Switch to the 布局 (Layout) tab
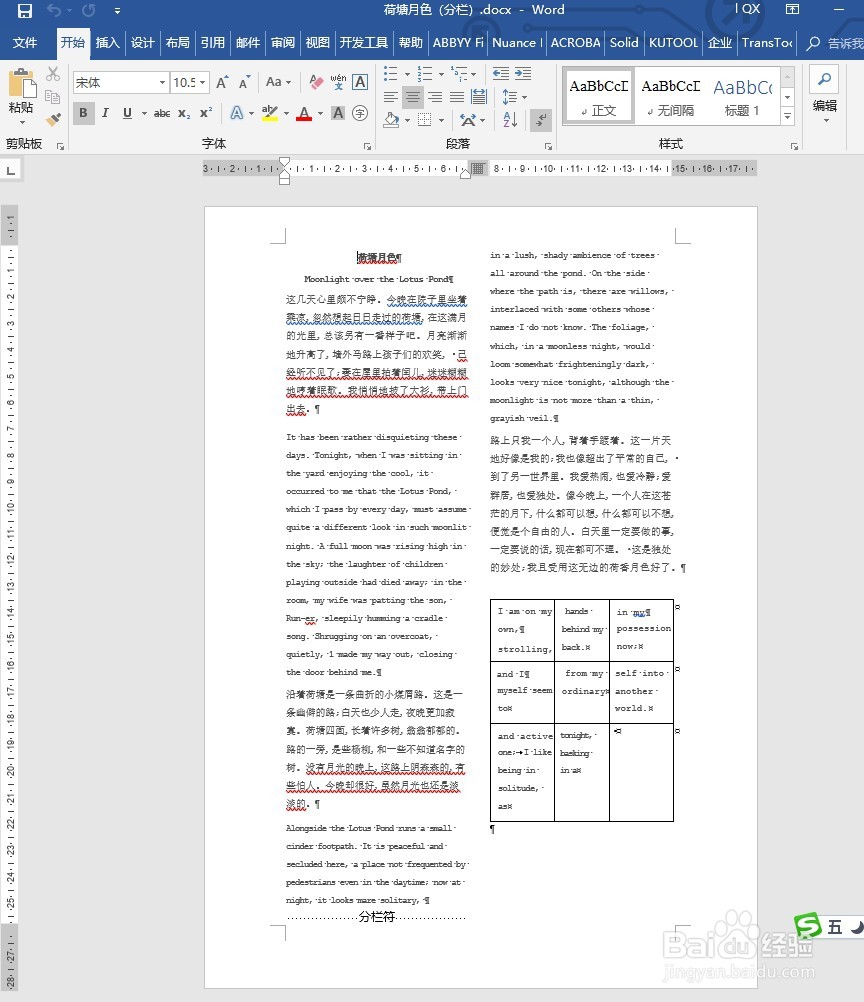 tap(178, 43)
